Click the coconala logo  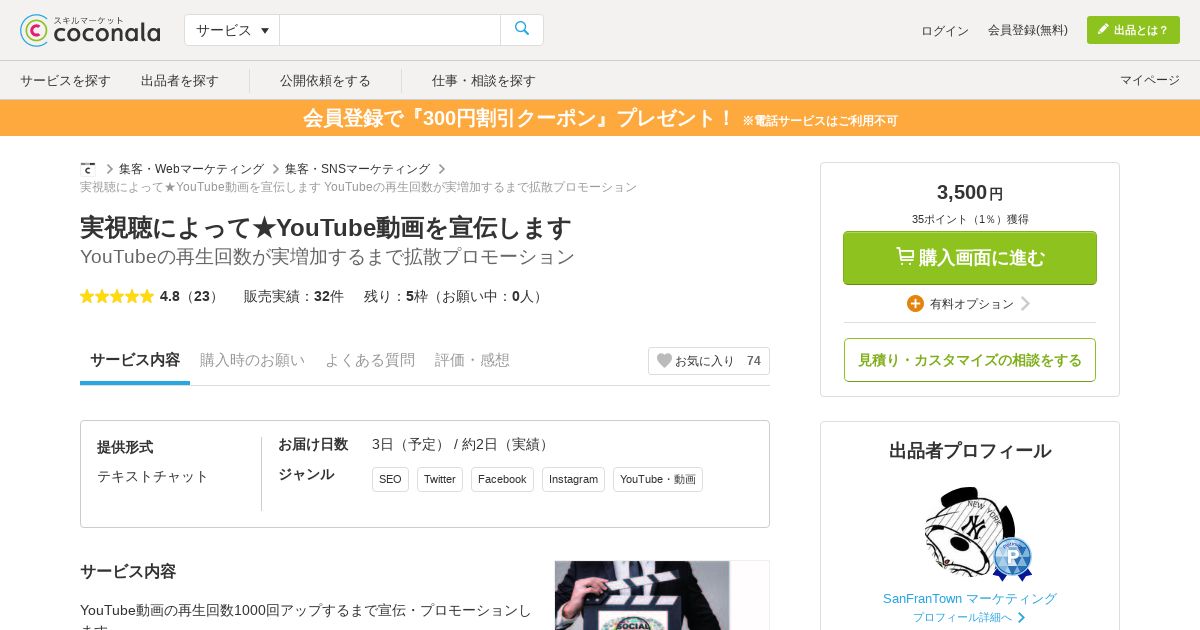90,30
